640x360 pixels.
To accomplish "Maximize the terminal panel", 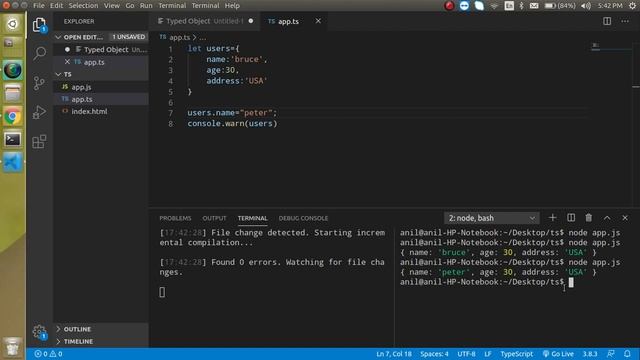I will pos(607,218).
